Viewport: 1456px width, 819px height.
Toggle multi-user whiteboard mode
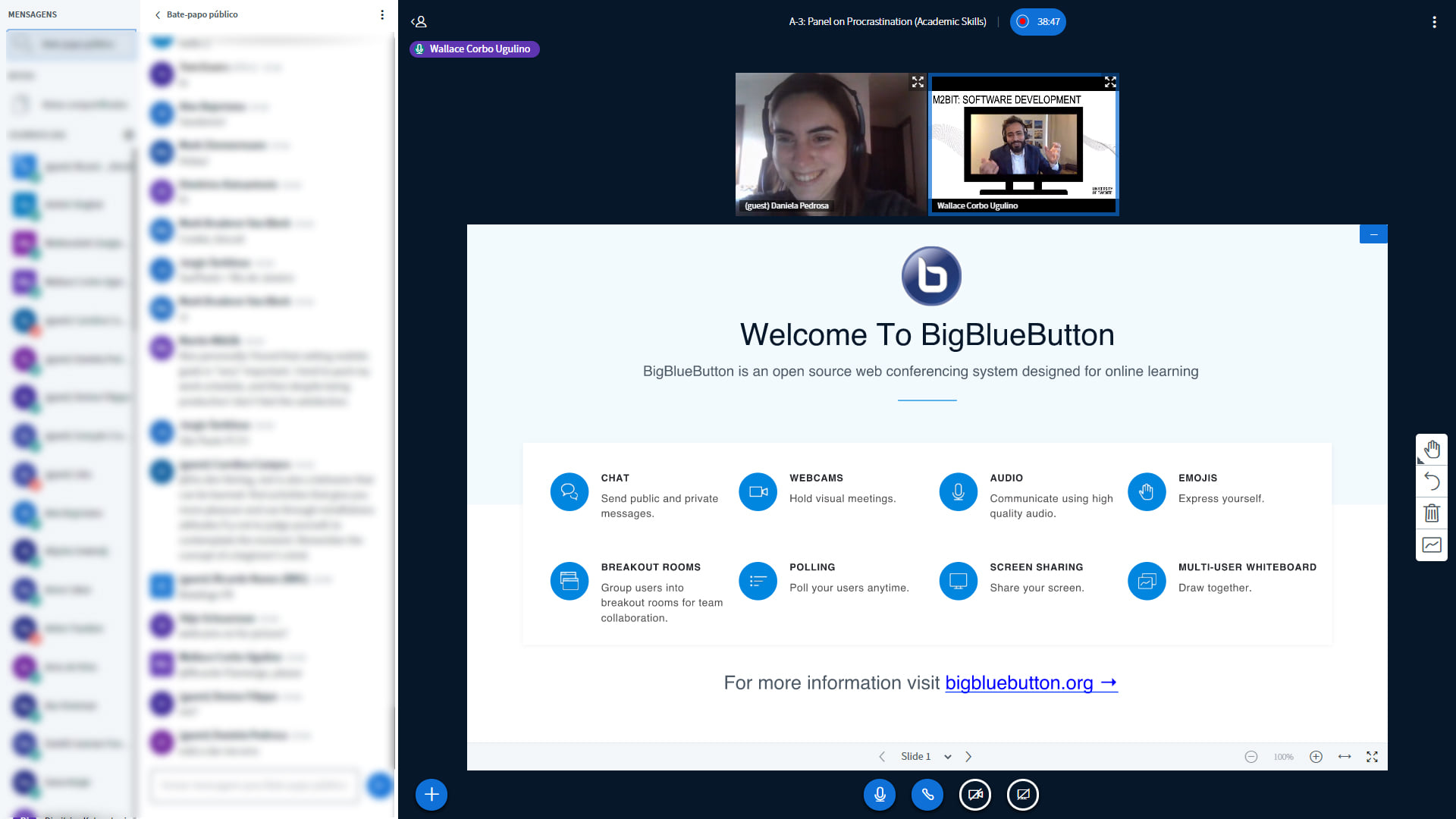coord(1432,545)
